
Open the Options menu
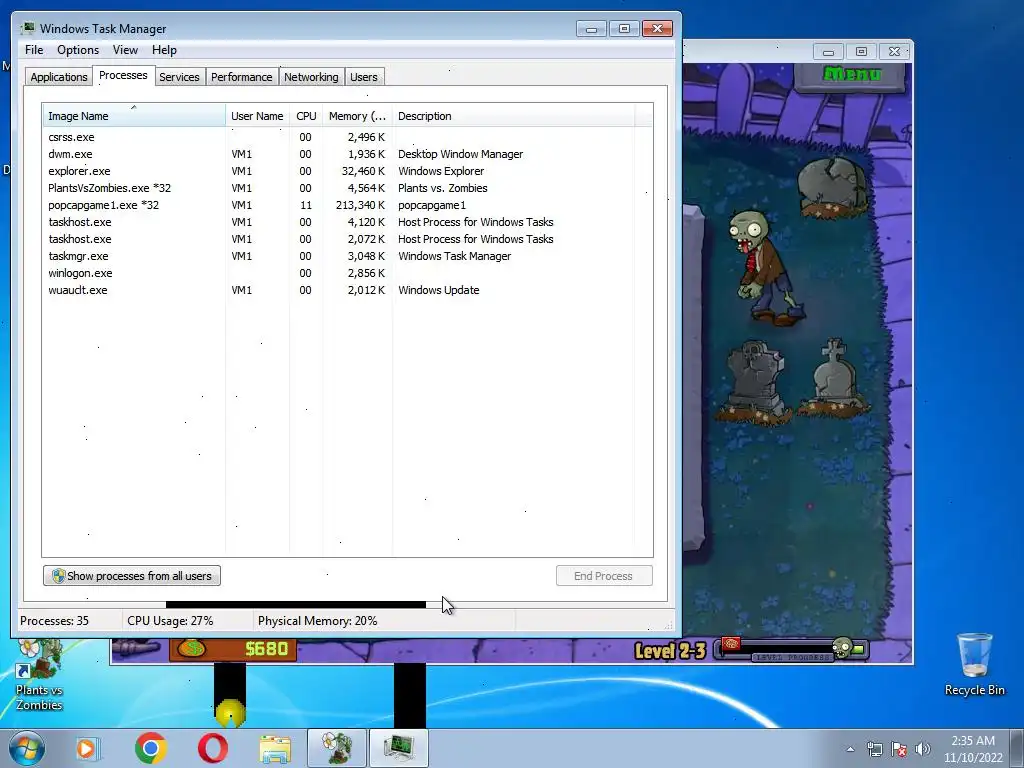pyautogui.click(x=78, y=50)
